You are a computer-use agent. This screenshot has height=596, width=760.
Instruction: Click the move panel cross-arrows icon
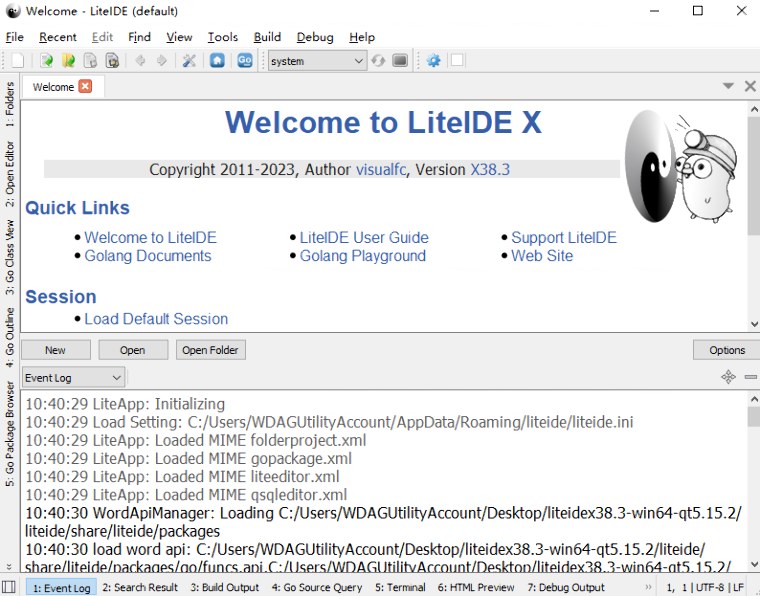[728, 376]
